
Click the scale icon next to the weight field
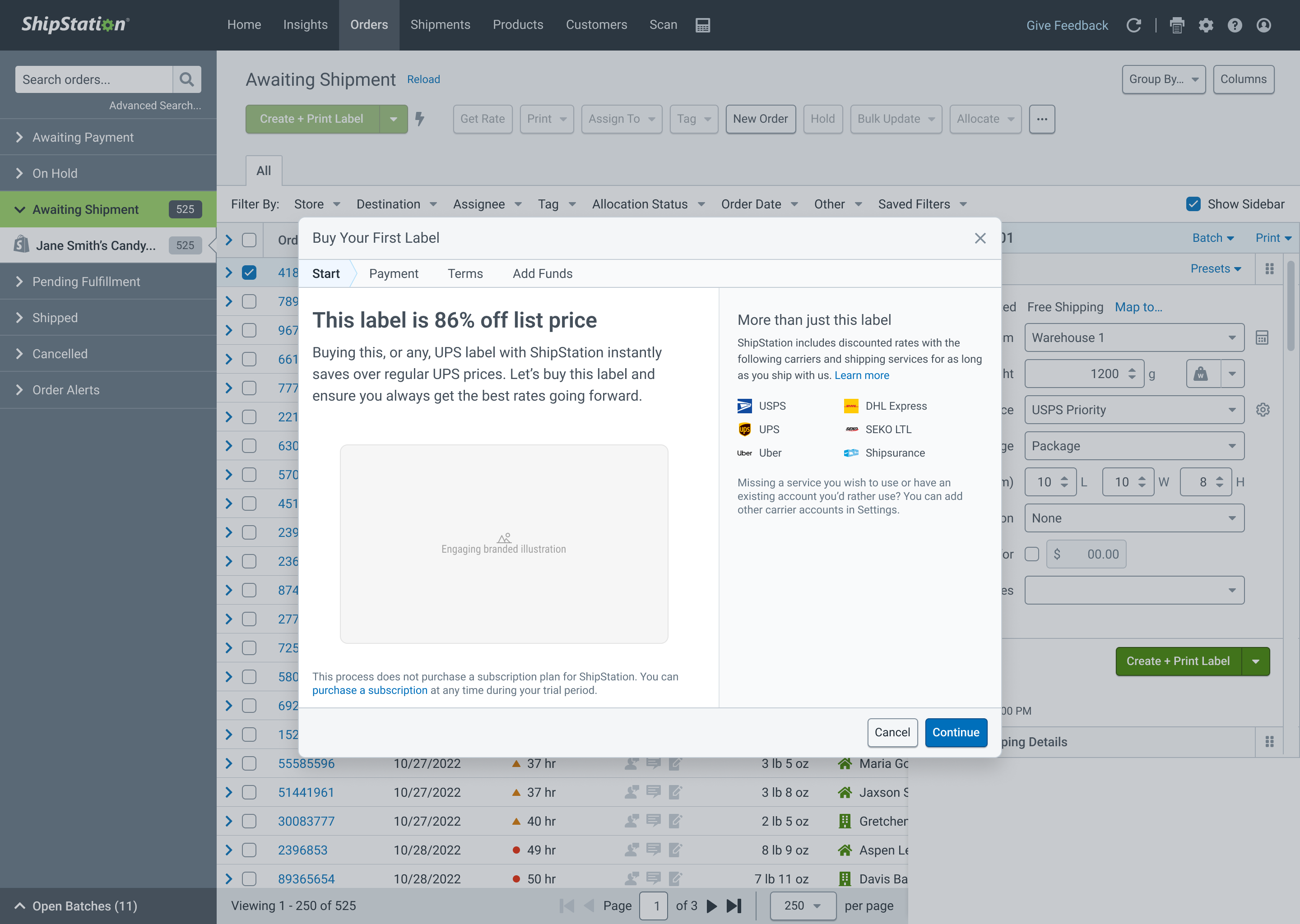coord(1201,374)
